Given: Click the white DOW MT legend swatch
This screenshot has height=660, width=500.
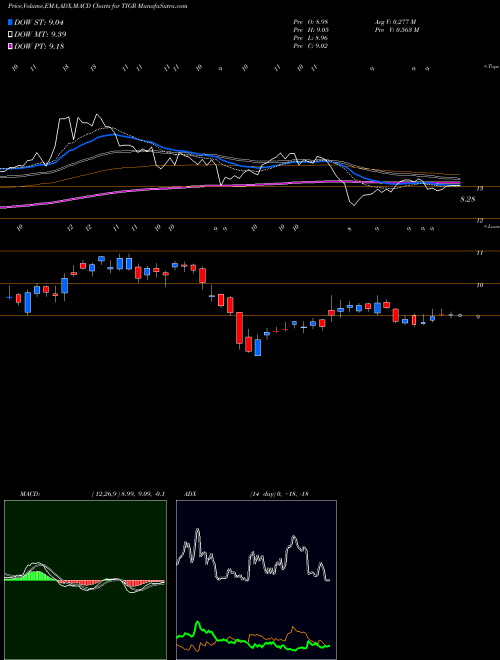Looking at the screenshot, I should pos(10,34).
